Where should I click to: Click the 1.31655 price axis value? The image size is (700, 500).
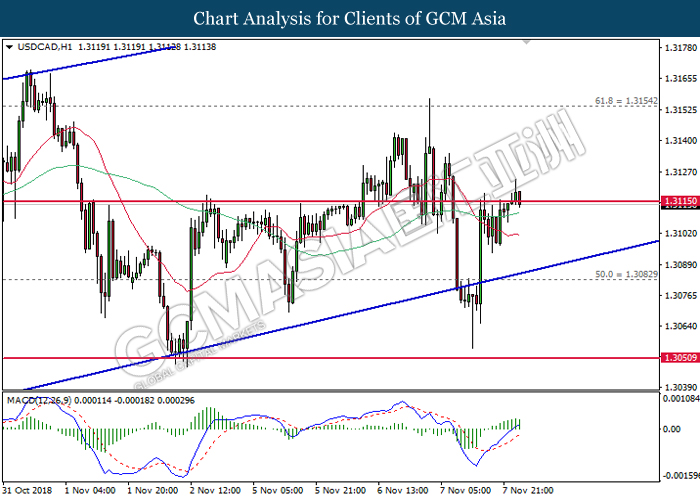[681, 79]
